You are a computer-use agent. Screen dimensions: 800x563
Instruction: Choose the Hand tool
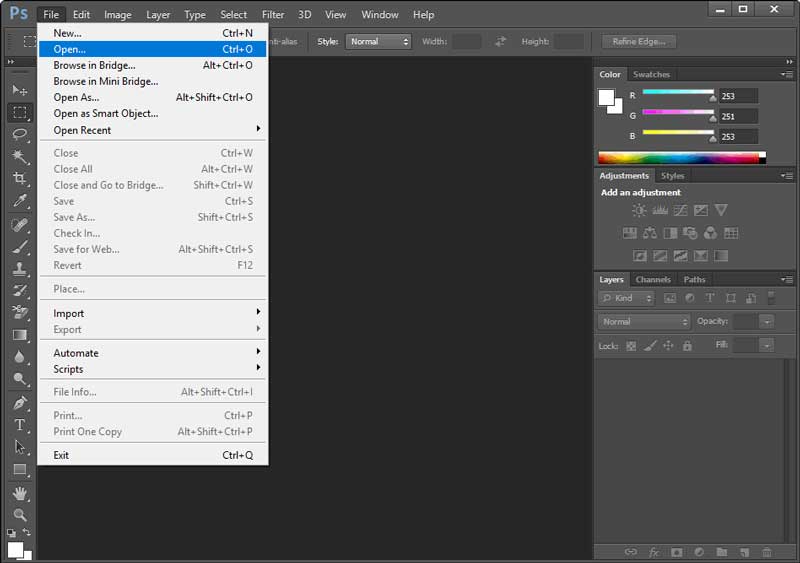(x=19, y=493)
